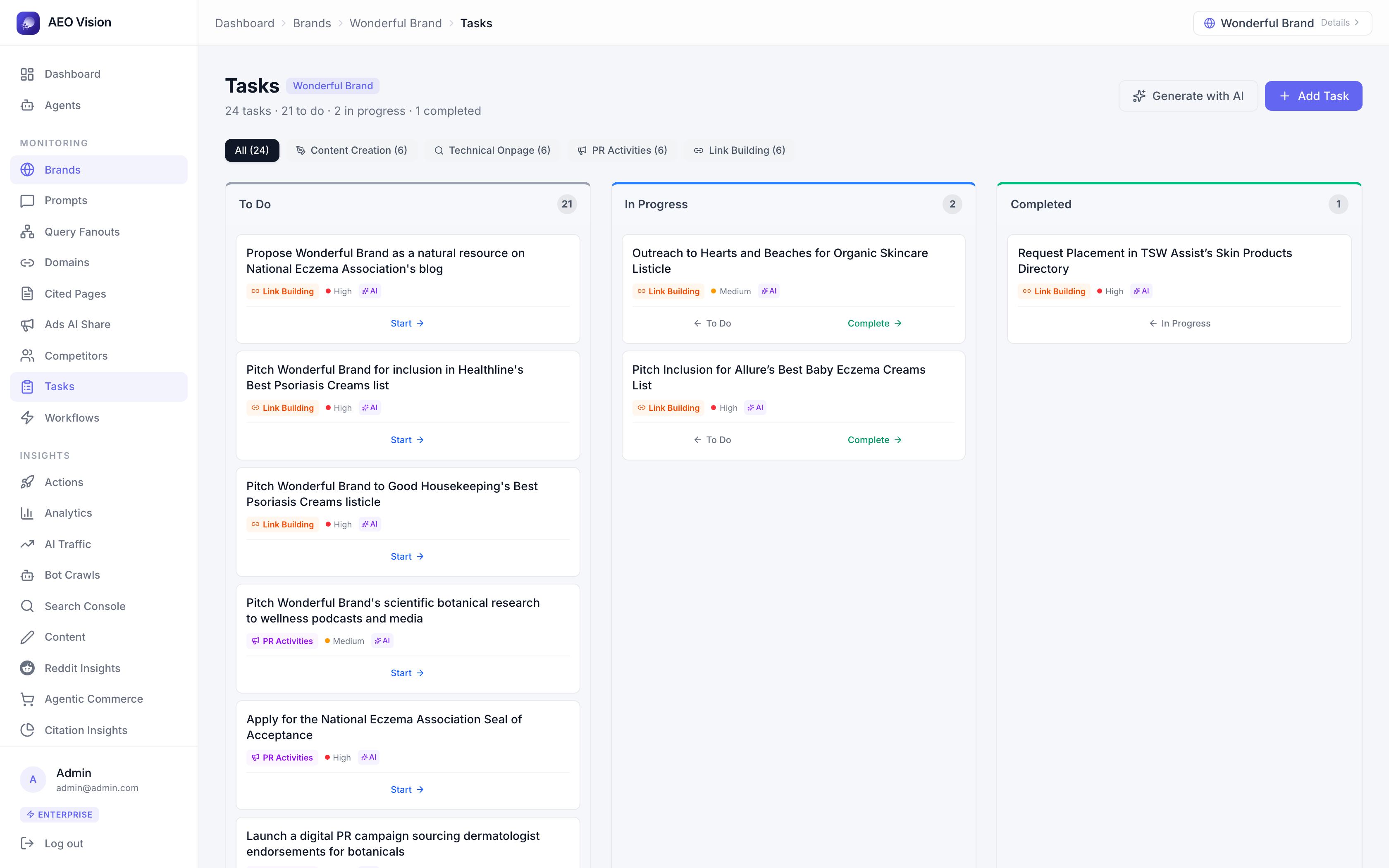Image resolution: width=1389 pixels, height=868 pixels.
Task: Open Dashboard from the sidebar
Action: (99, 74)
